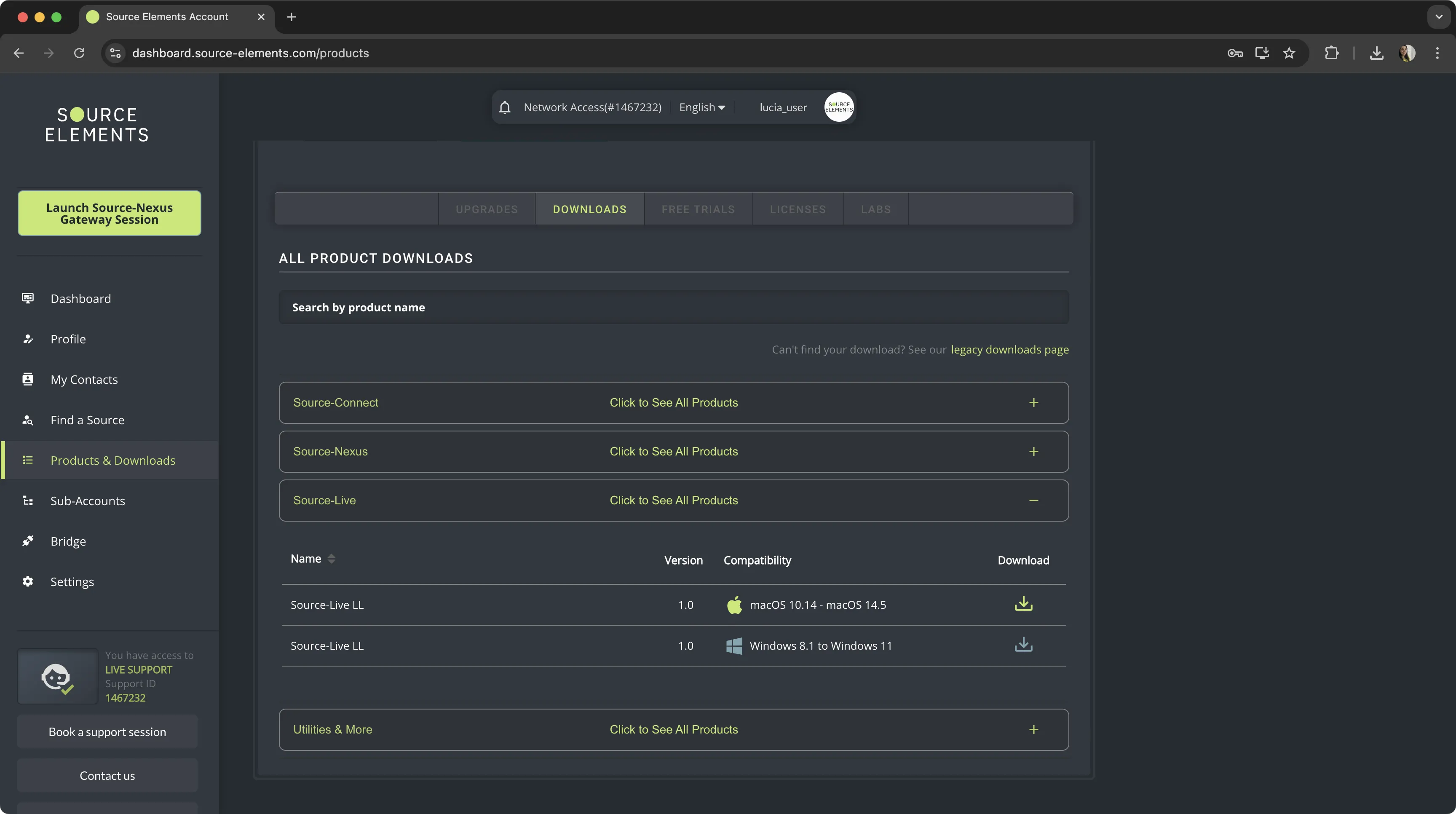Screen dimensions: 1456x814
Task: Open Find a Source in sidebar
Action: (x=88, y=420)
